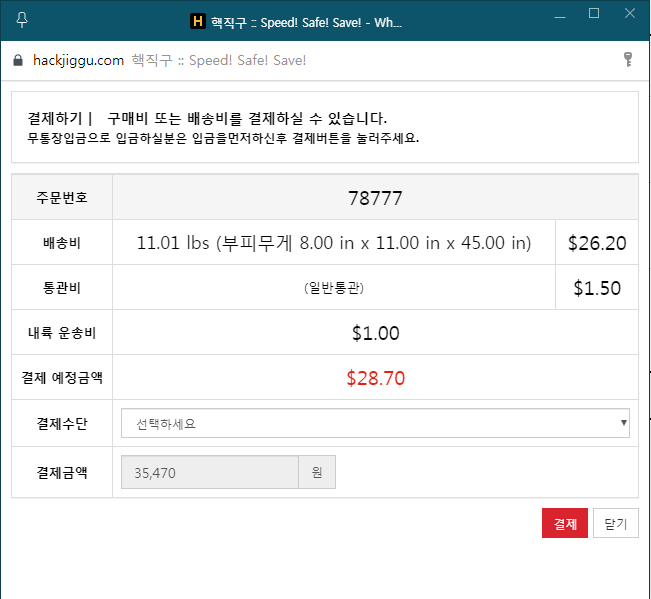The height and width of the screenshot is (599, 651).
Task: Click the yellow H site favicon
Action: point(197,21)
